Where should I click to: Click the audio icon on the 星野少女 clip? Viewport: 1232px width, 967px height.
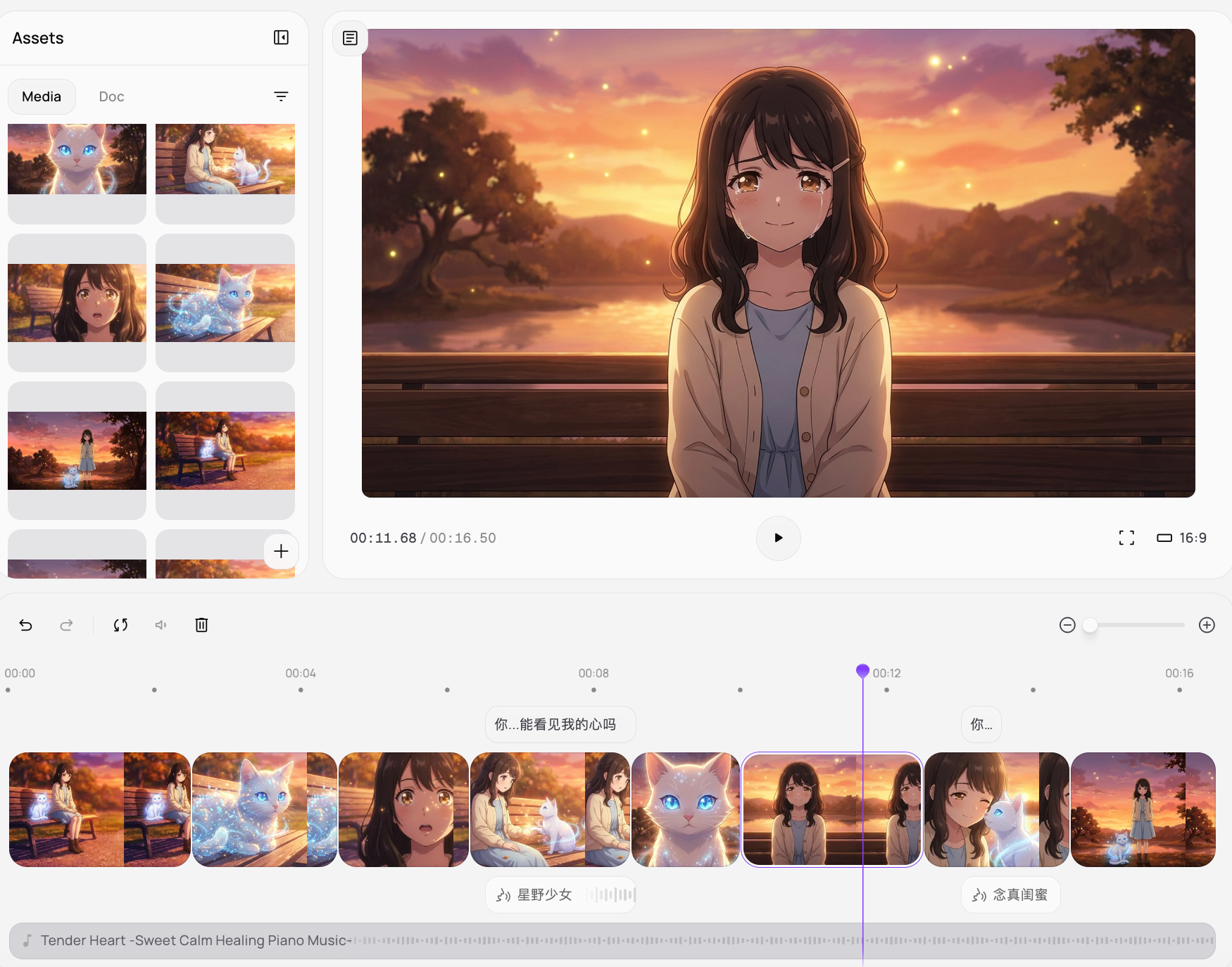pos(503,895)
